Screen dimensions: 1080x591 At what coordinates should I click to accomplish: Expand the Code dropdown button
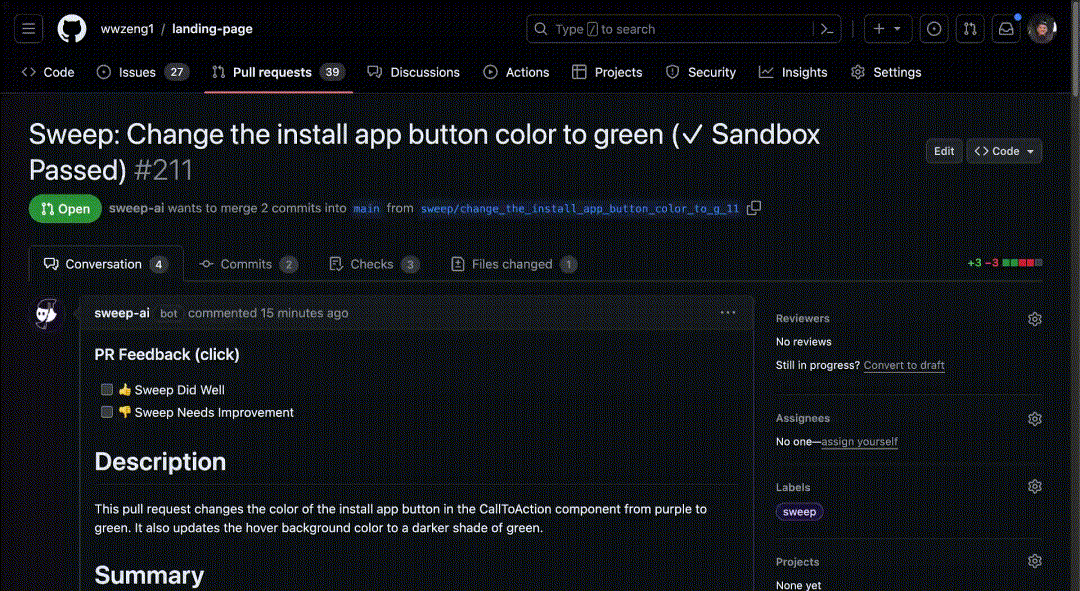click(x=1004, y=151)
